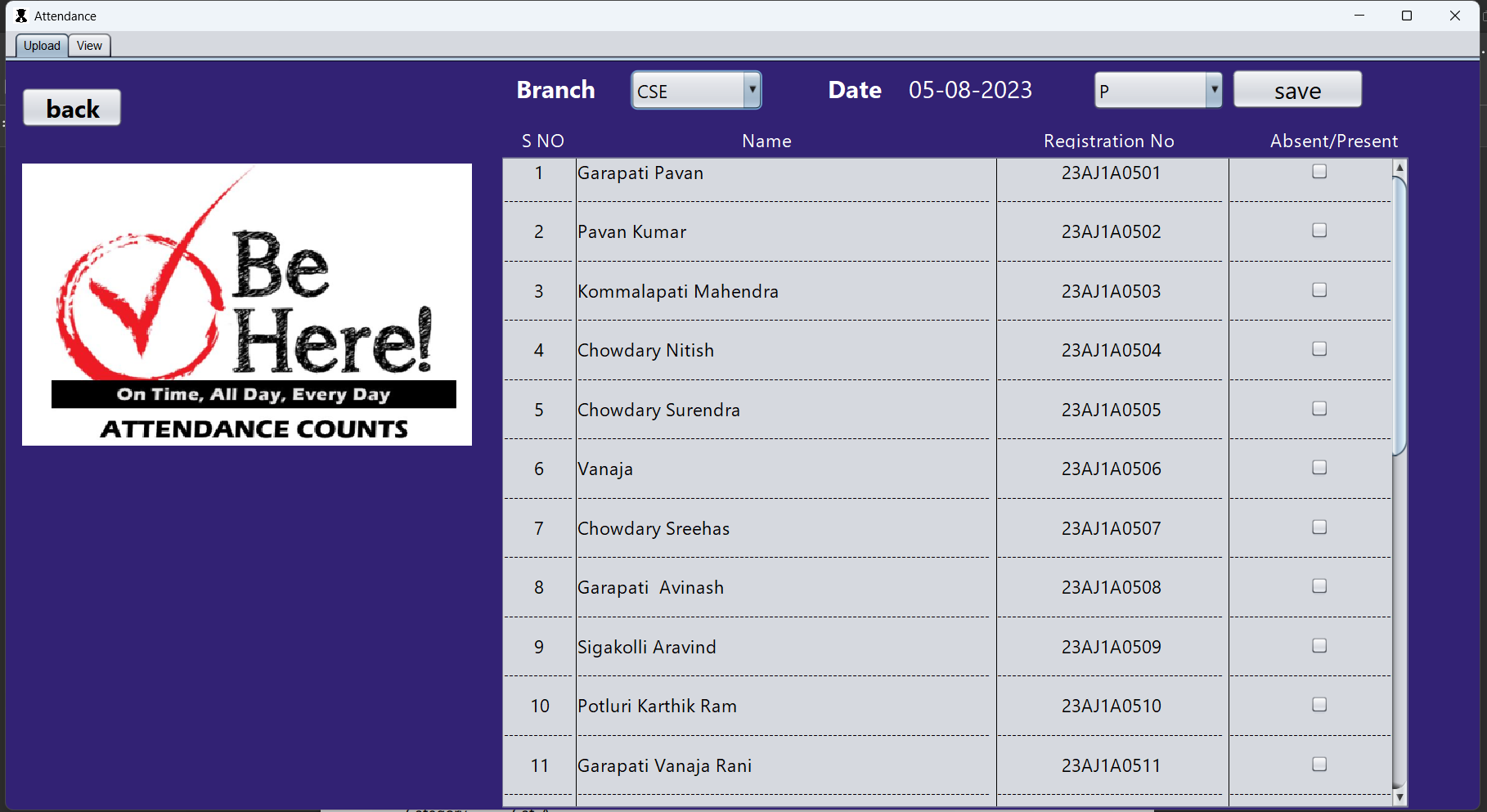Screen dimensions: 1487x812
Task: Click registration number 23AJ1A0511
Action: coord(1111,766)
